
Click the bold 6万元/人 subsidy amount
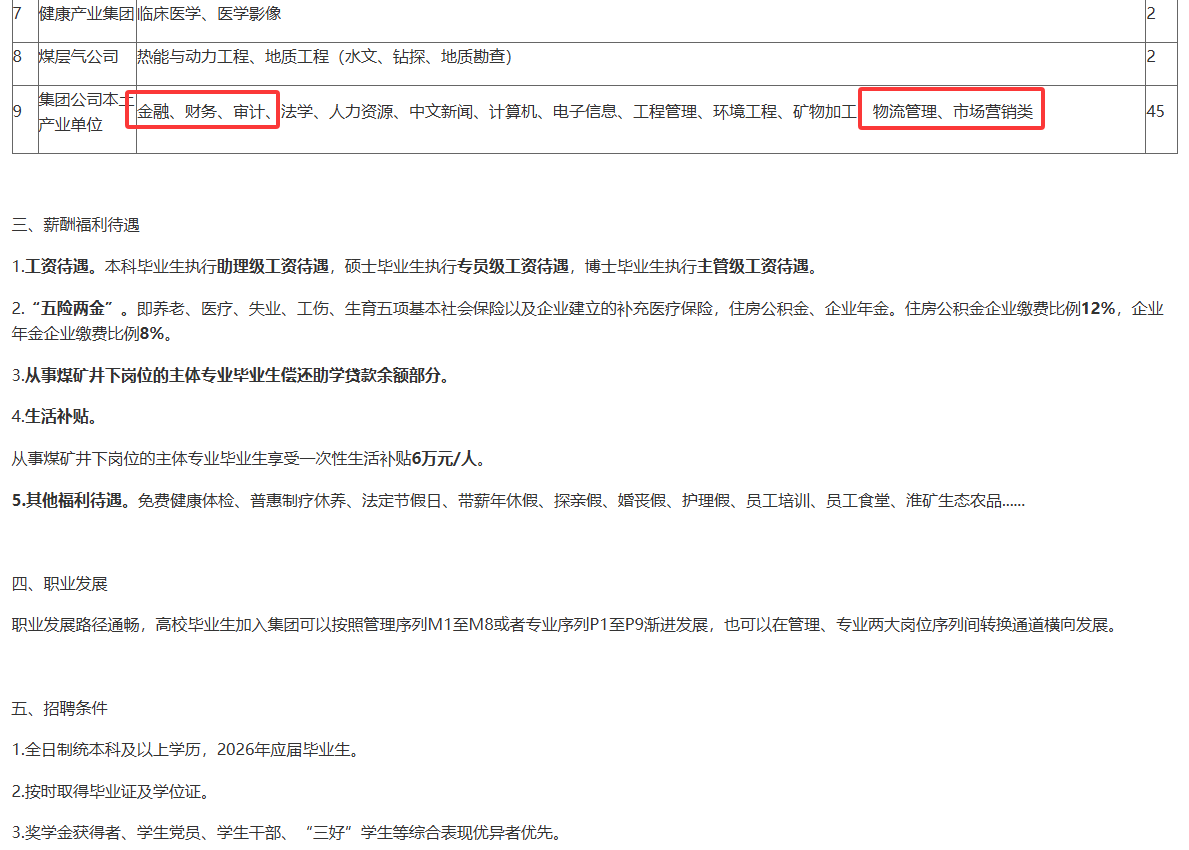(448, 459)
